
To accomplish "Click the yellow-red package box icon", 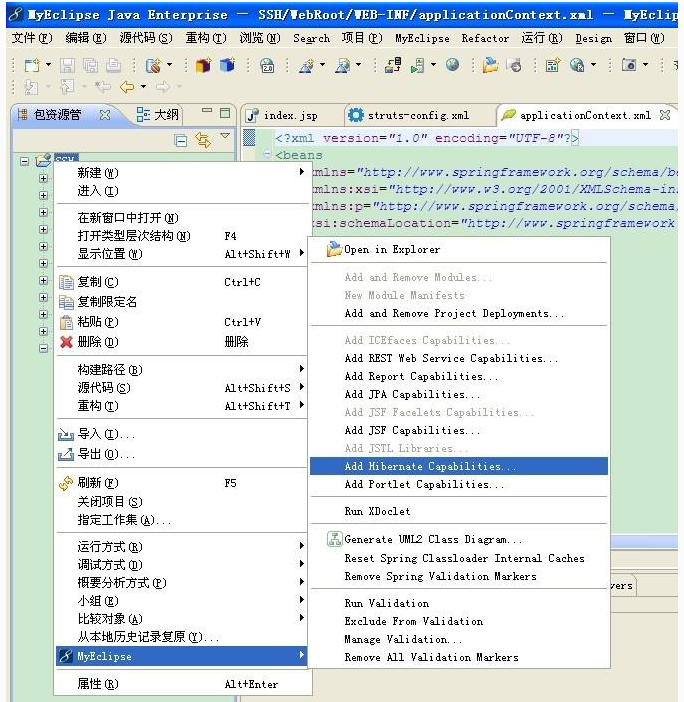I will (203, 66).
